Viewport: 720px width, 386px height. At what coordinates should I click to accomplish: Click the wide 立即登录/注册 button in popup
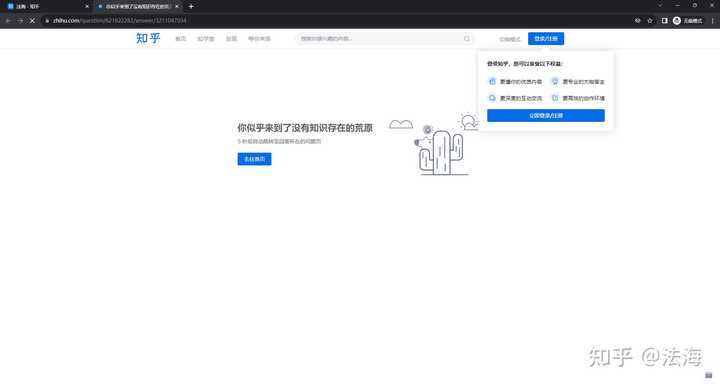pos(546,115)
